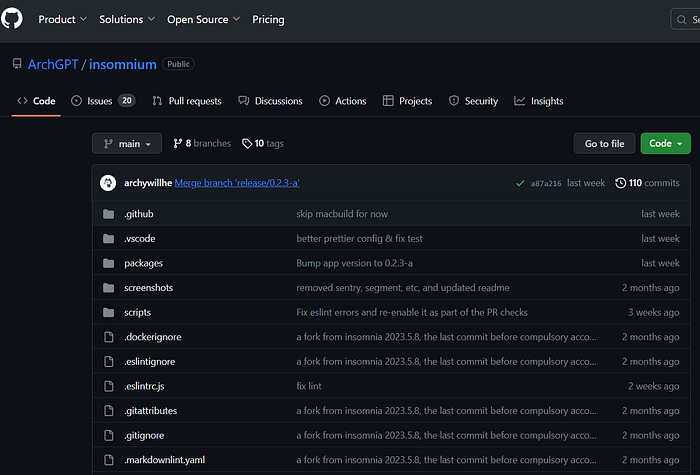Click the search box
The width and height of the screenshot is (700, 475).
pyautogui.click(x=685, y=19)
